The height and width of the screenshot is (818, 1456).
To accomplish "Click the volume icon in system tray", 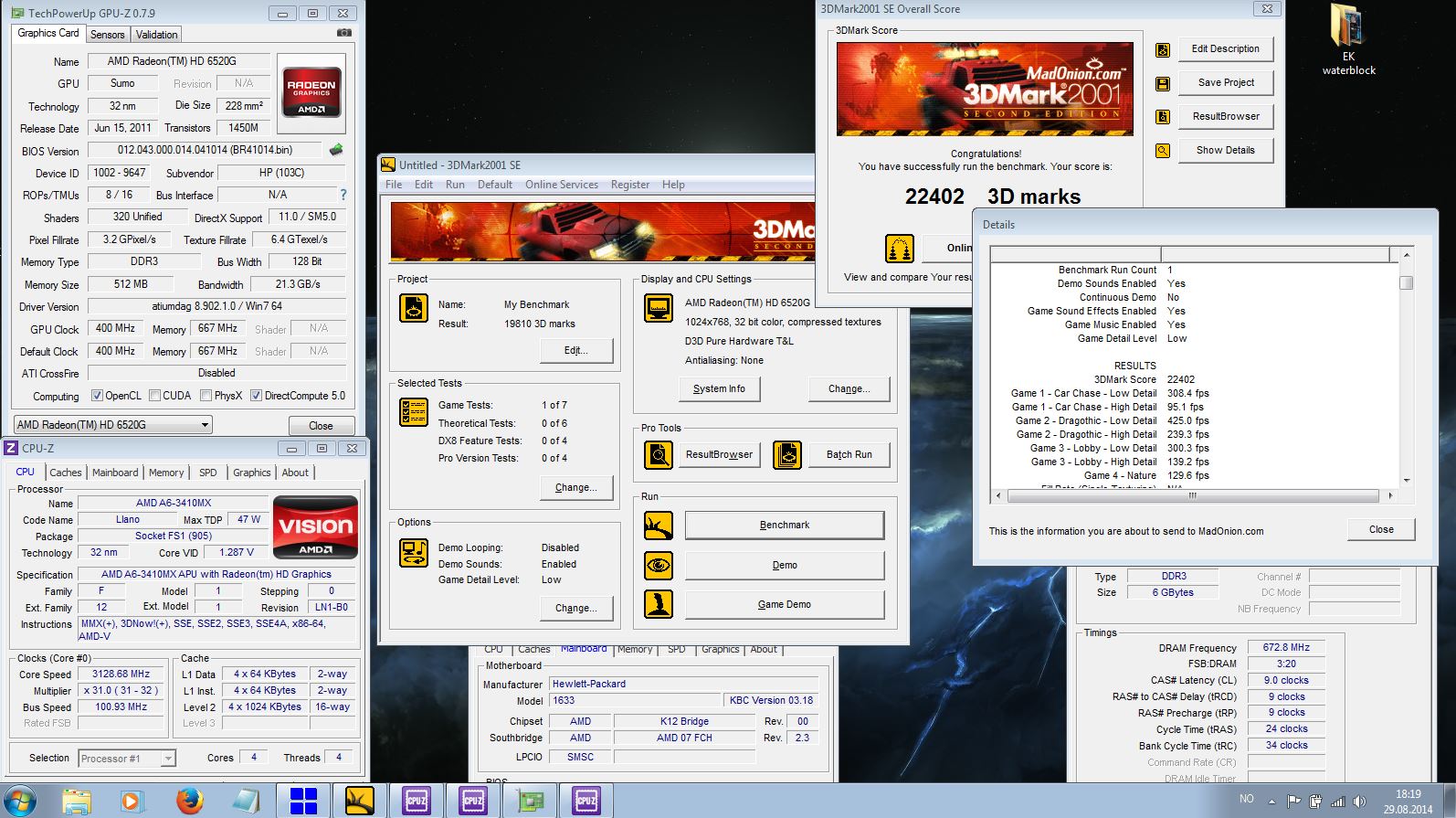I will click(1359, 802).
